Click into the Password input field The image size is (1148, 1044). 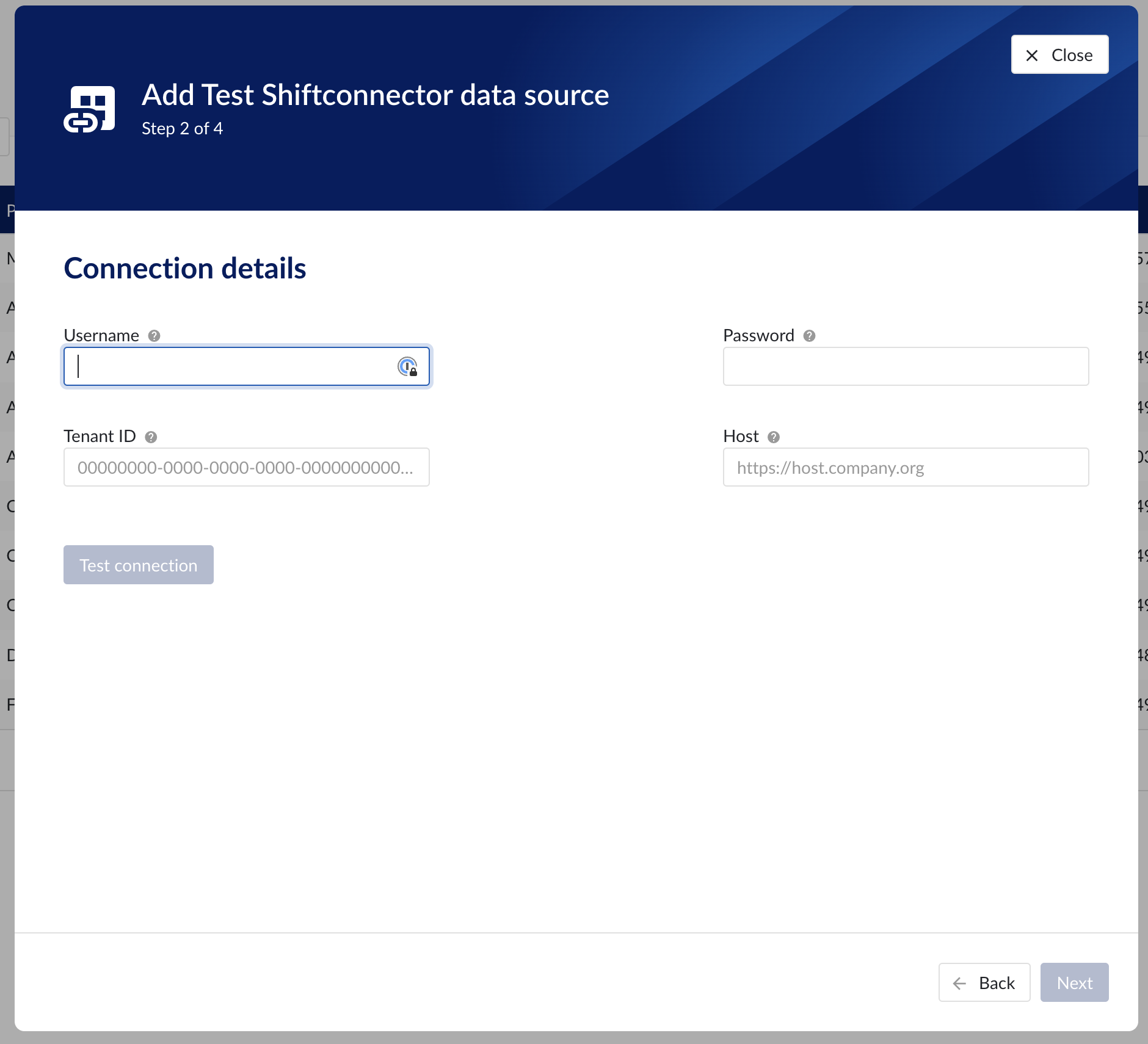[906, 366]
